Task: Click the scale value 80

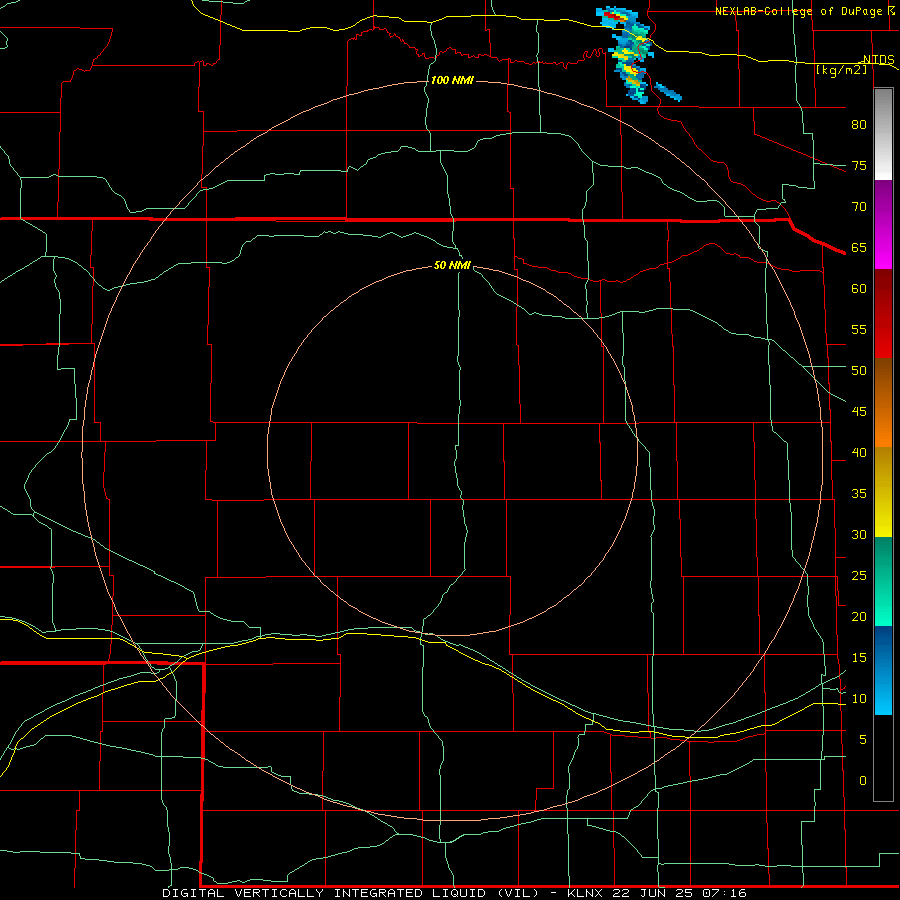Action: (859, 125)
